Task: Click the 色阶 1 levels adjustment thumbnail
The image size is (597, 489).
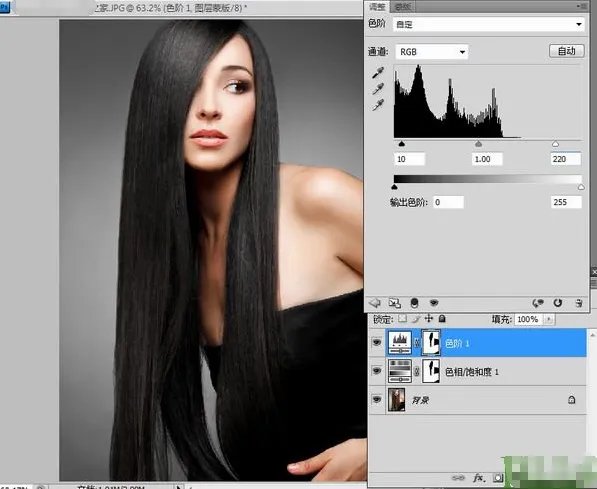Action: coord(400,343)
